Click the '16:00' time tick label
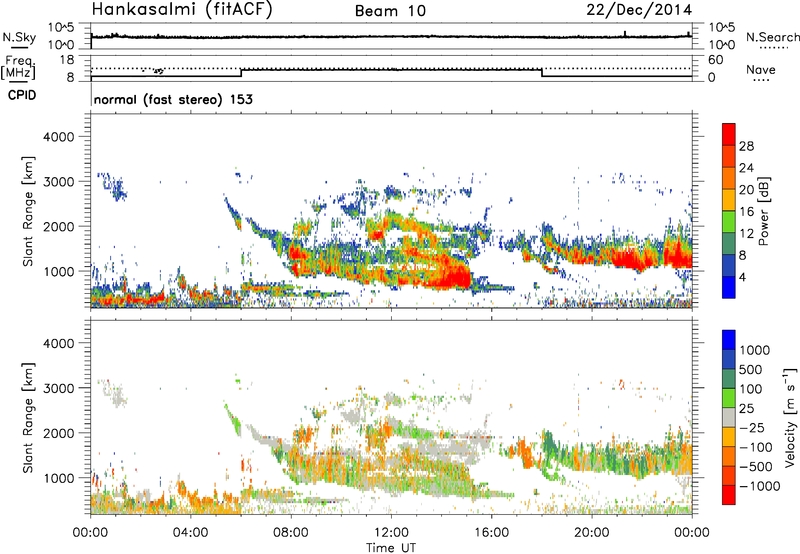800x554 pixels. coord(491,533)
